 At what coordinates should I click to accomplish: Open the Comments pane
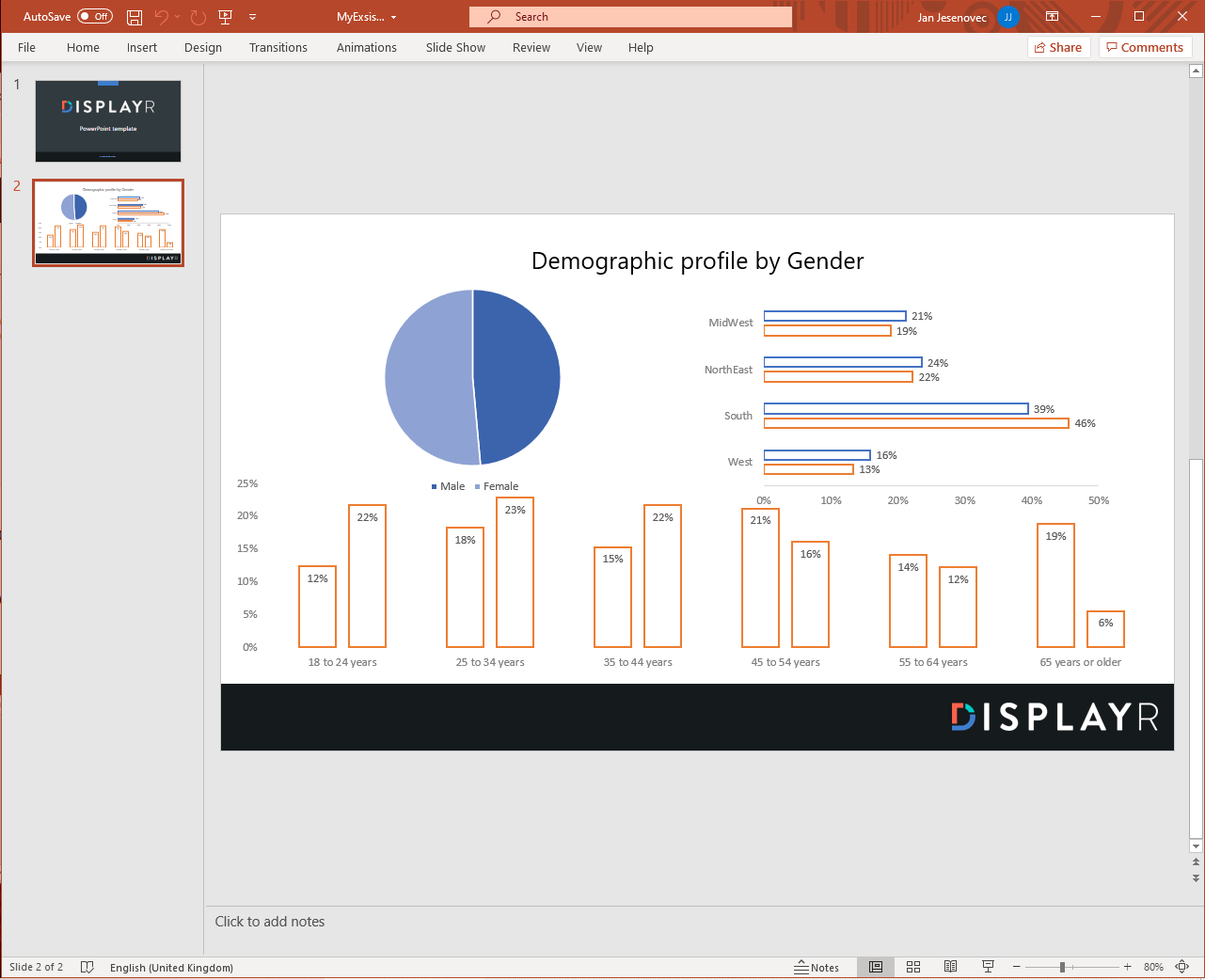[x=1145, y=47]
